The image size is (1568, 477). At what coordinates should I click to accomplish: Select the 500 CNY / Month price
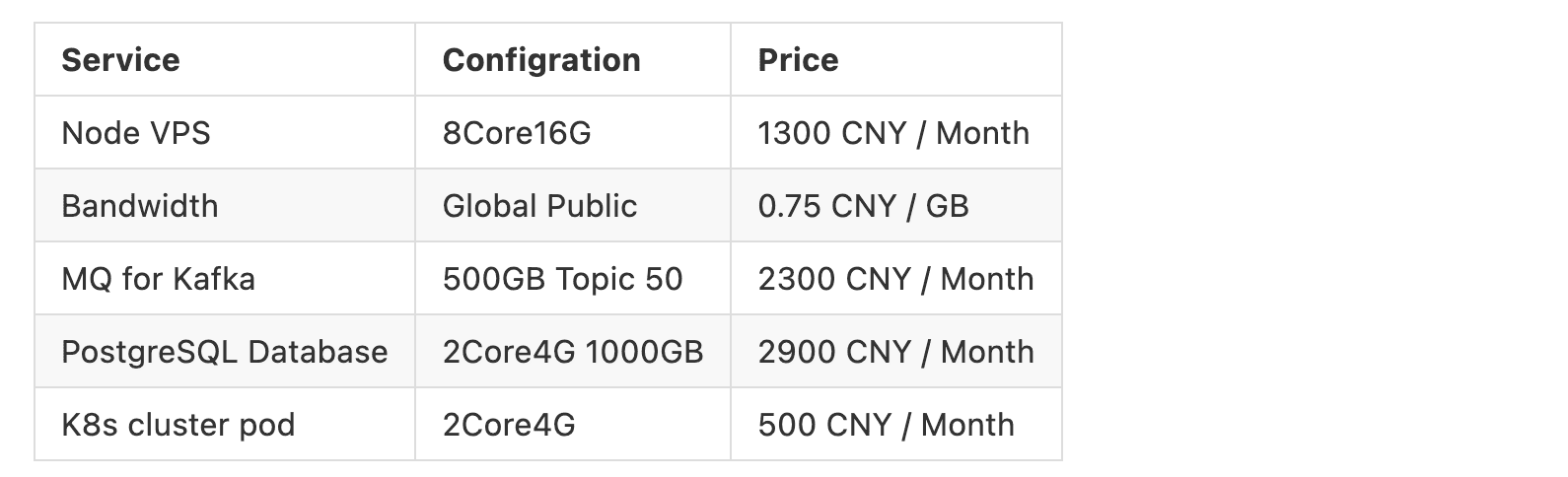(886, 425)
